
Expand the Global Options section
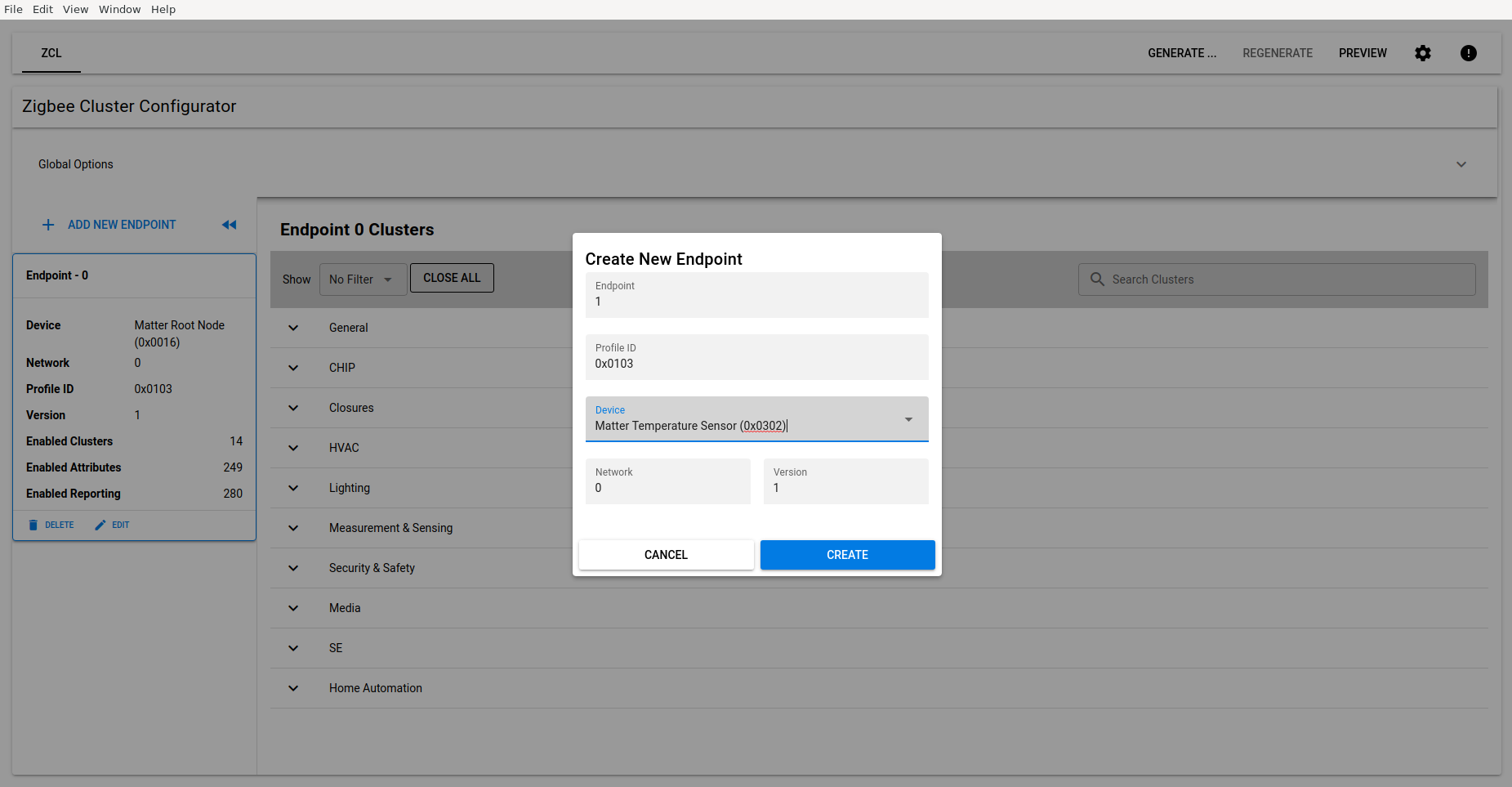[1461, 164]
